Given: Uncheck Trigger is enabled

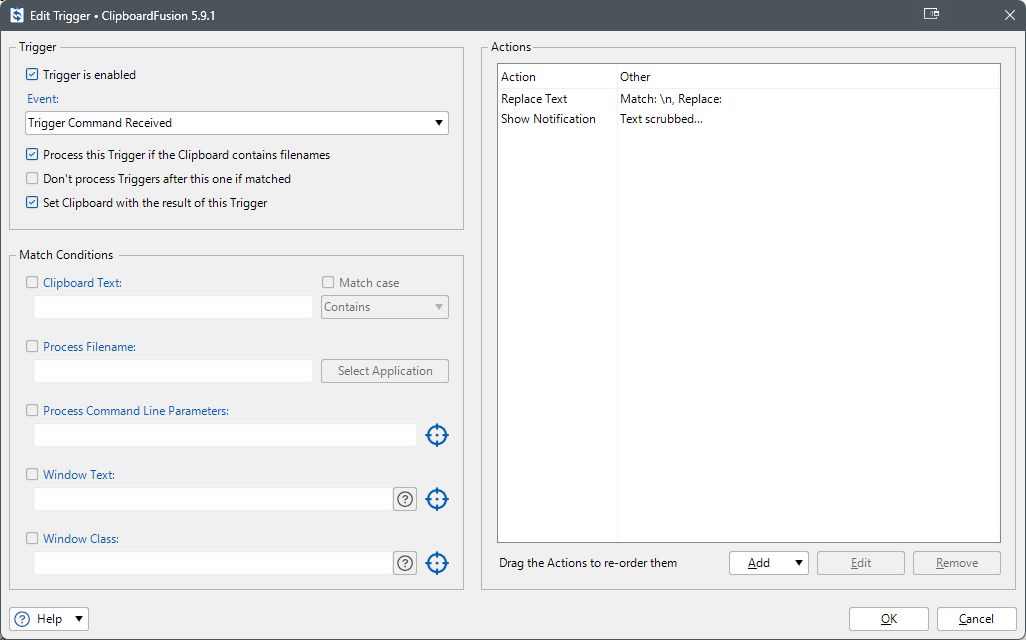Looking at the screenshot, I should click(x=32, y=75).
